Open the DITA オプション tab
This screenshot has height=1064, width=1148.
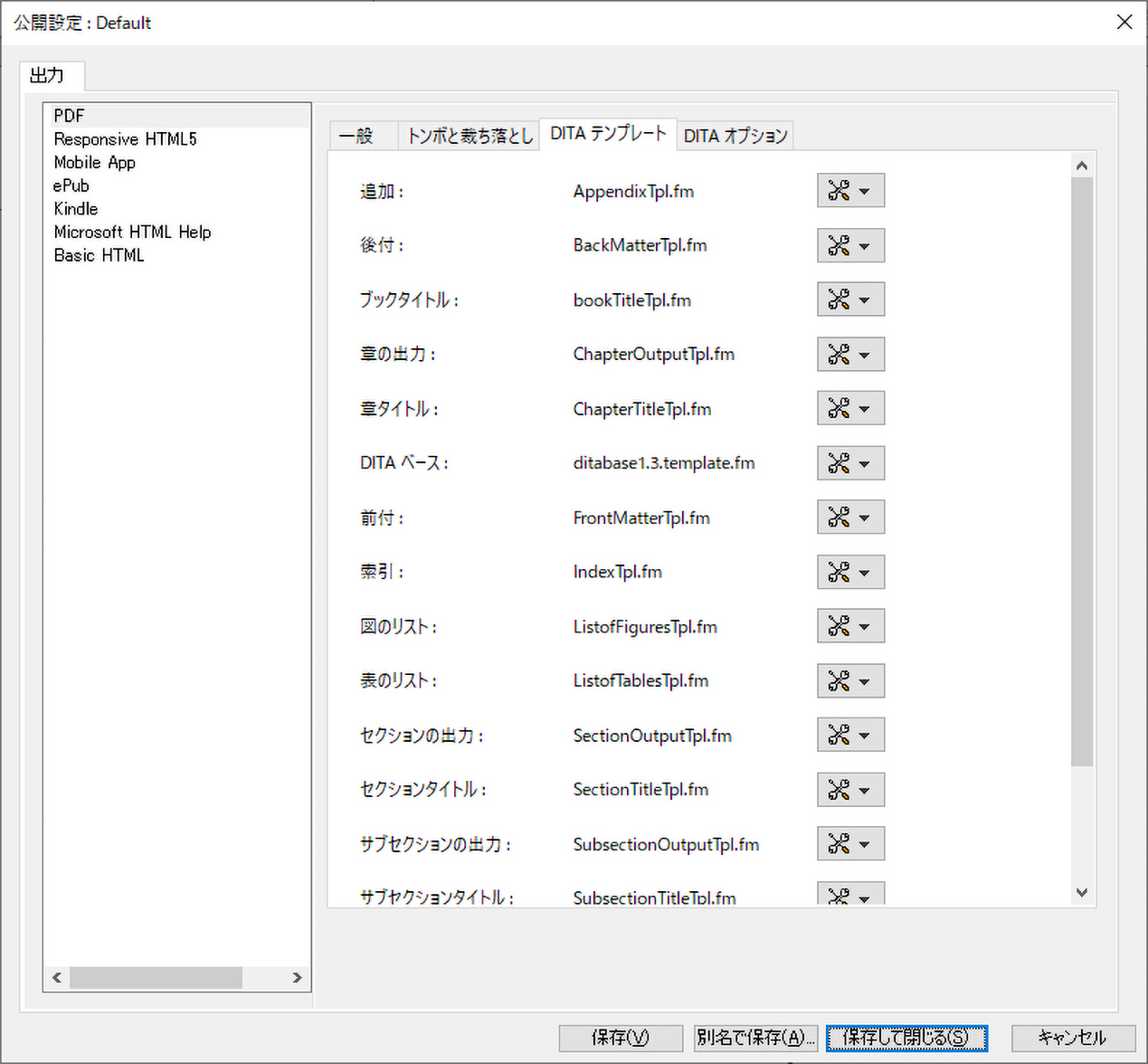(x=735, y=136)
